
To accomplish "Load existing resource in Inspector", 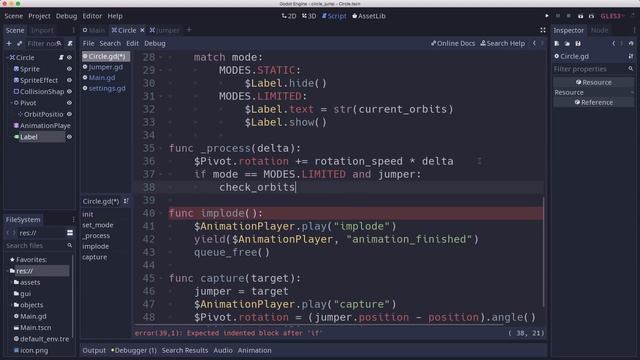I will point(567,43).
